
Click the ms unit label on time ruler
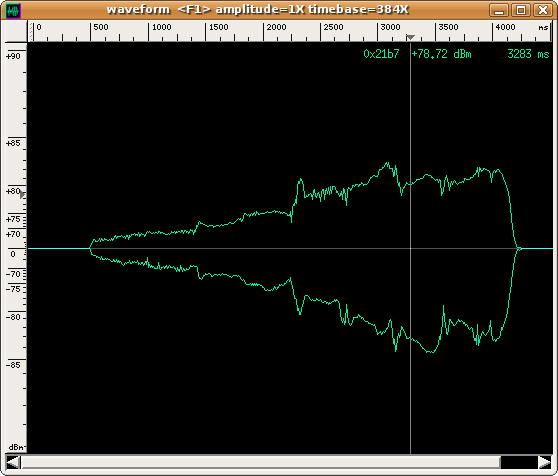coord(543,27)
